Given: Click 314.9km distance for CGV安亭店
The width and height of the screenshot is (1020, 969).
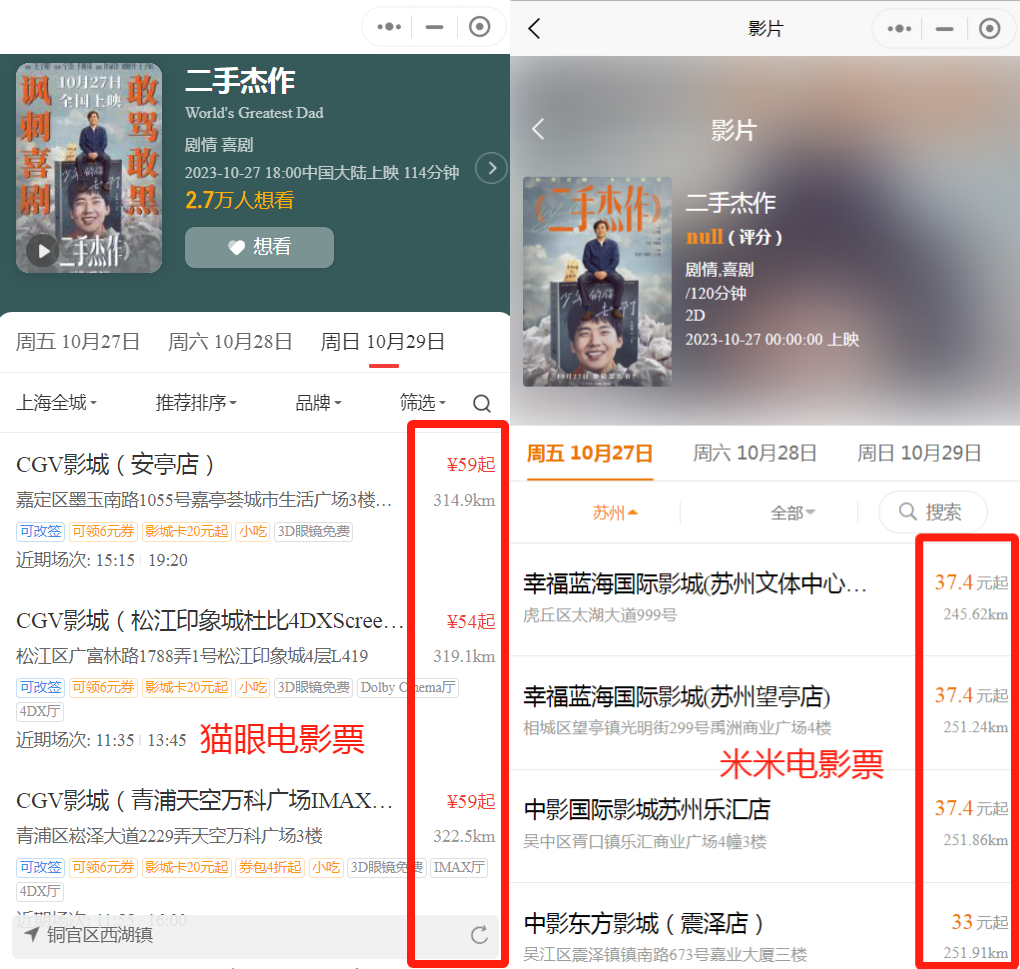Looking at the screenshot, I should (x=464, y=500).
